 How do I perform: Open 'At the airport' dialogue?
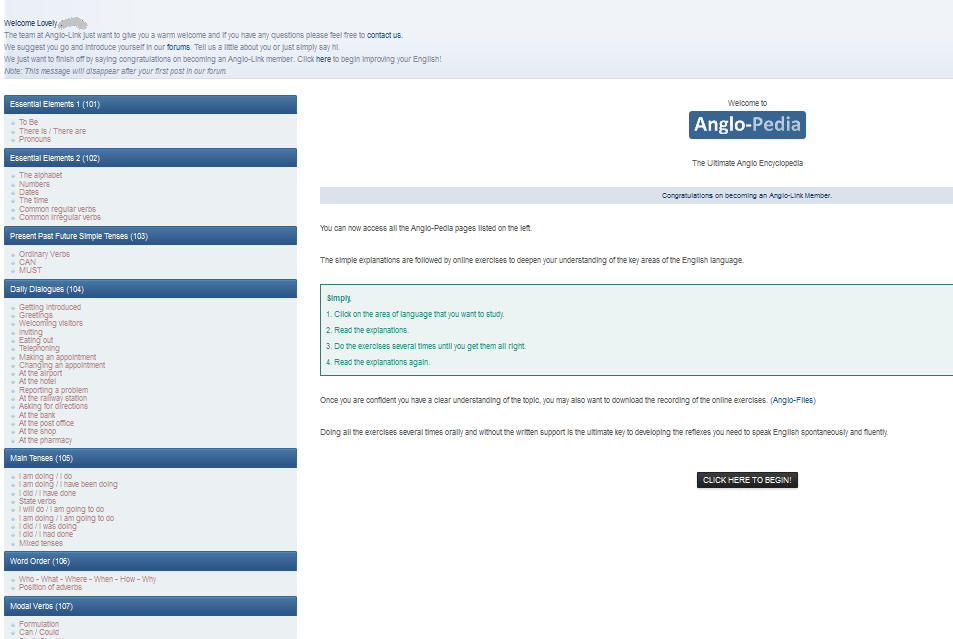[x=40, y=373]
